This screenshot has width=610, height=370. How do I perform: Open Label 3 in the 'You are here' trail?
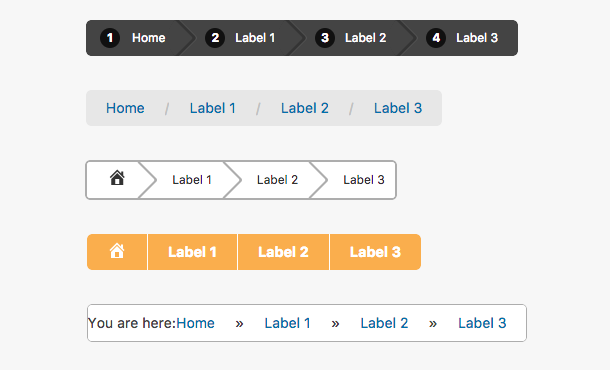pyautogui.click(x=482, y=323)
